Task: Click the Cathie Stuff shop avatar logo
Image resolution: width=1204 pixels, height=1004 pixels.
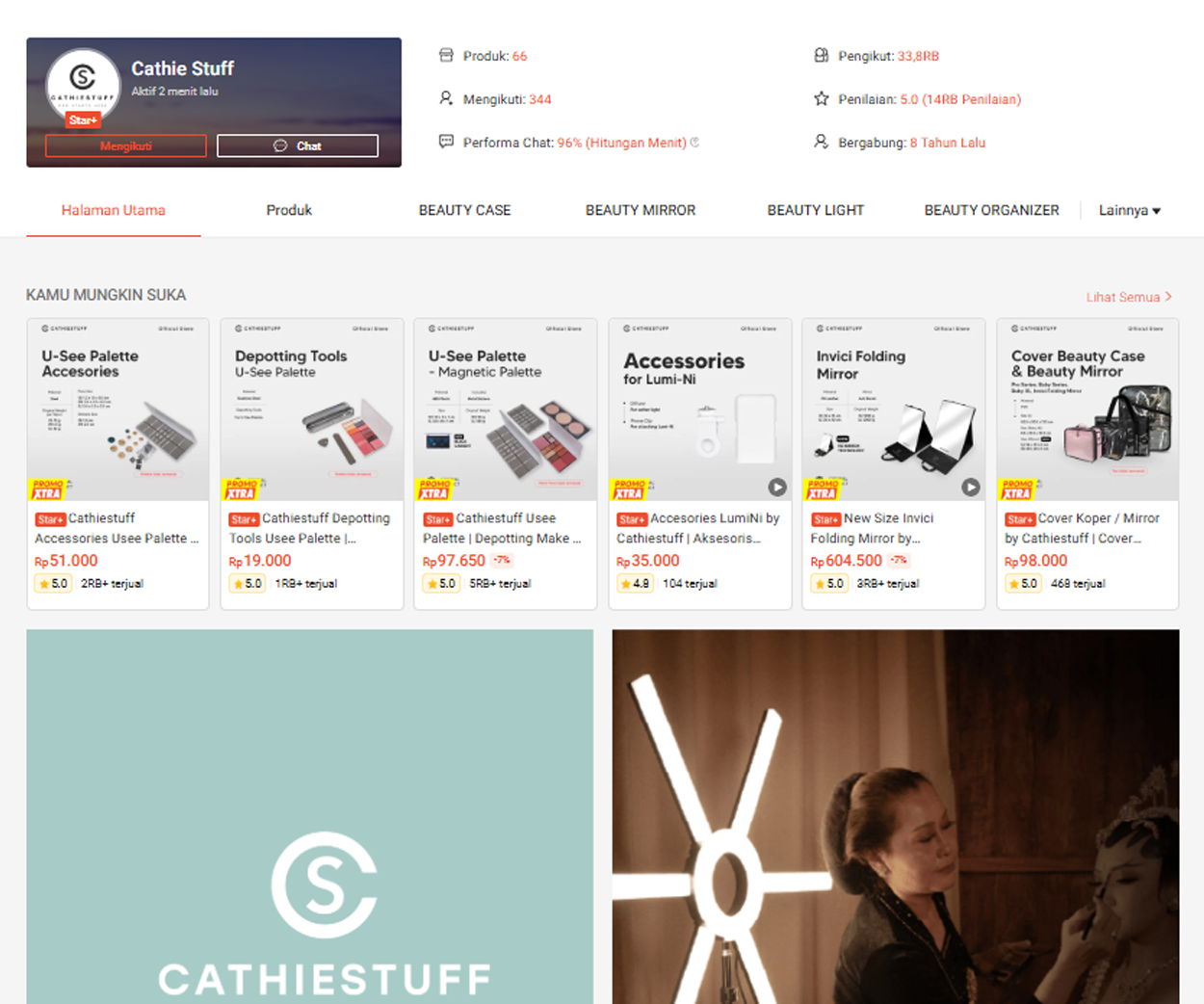Action: coord(83,84)
